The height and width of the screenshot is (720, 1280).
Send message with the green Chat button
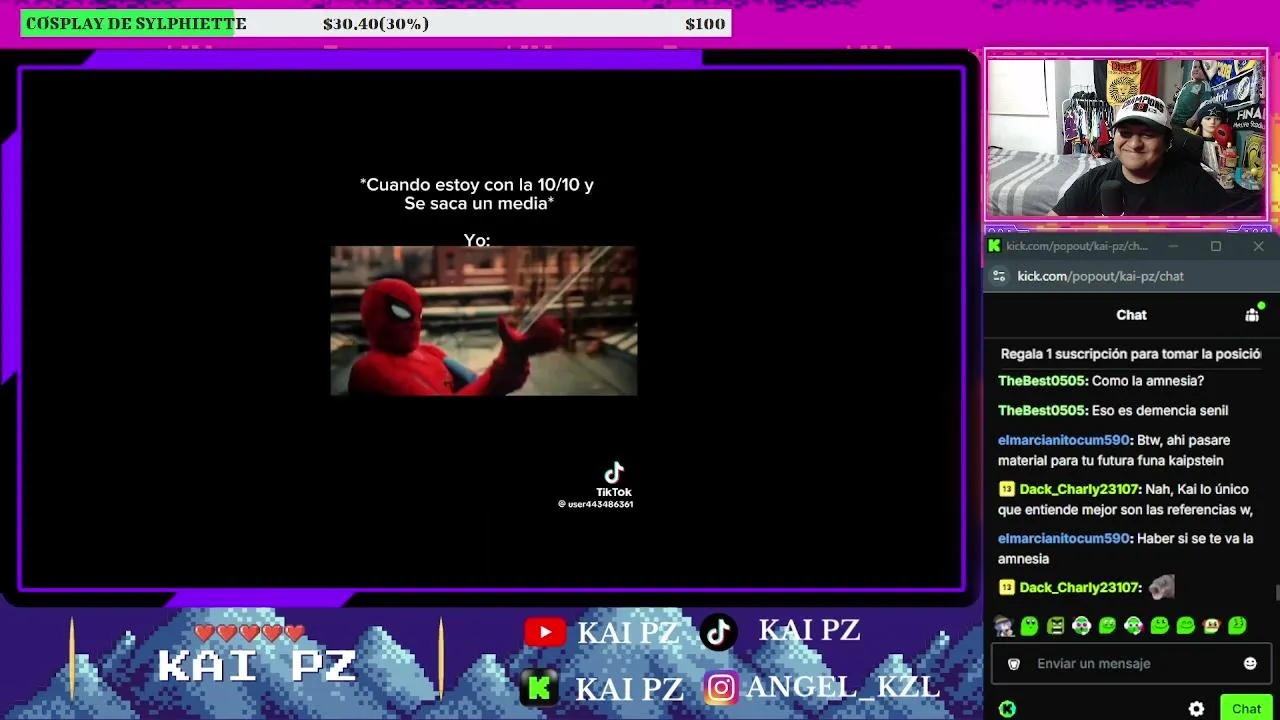(1246, 709)
